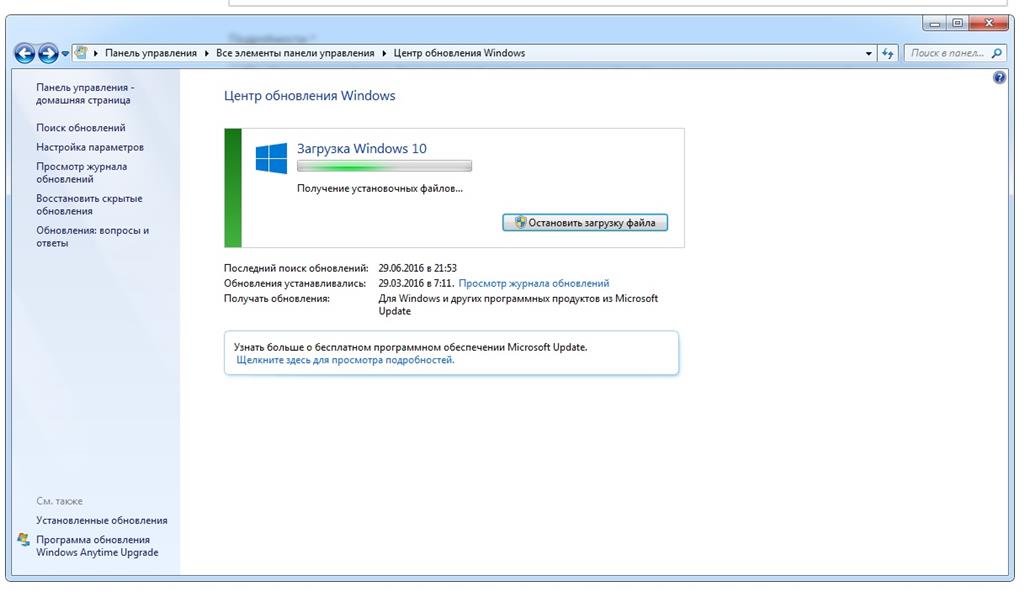Expand chevron before Центр обновления Windows
This screenshot has height=591, width=1024.
[384, 54]
